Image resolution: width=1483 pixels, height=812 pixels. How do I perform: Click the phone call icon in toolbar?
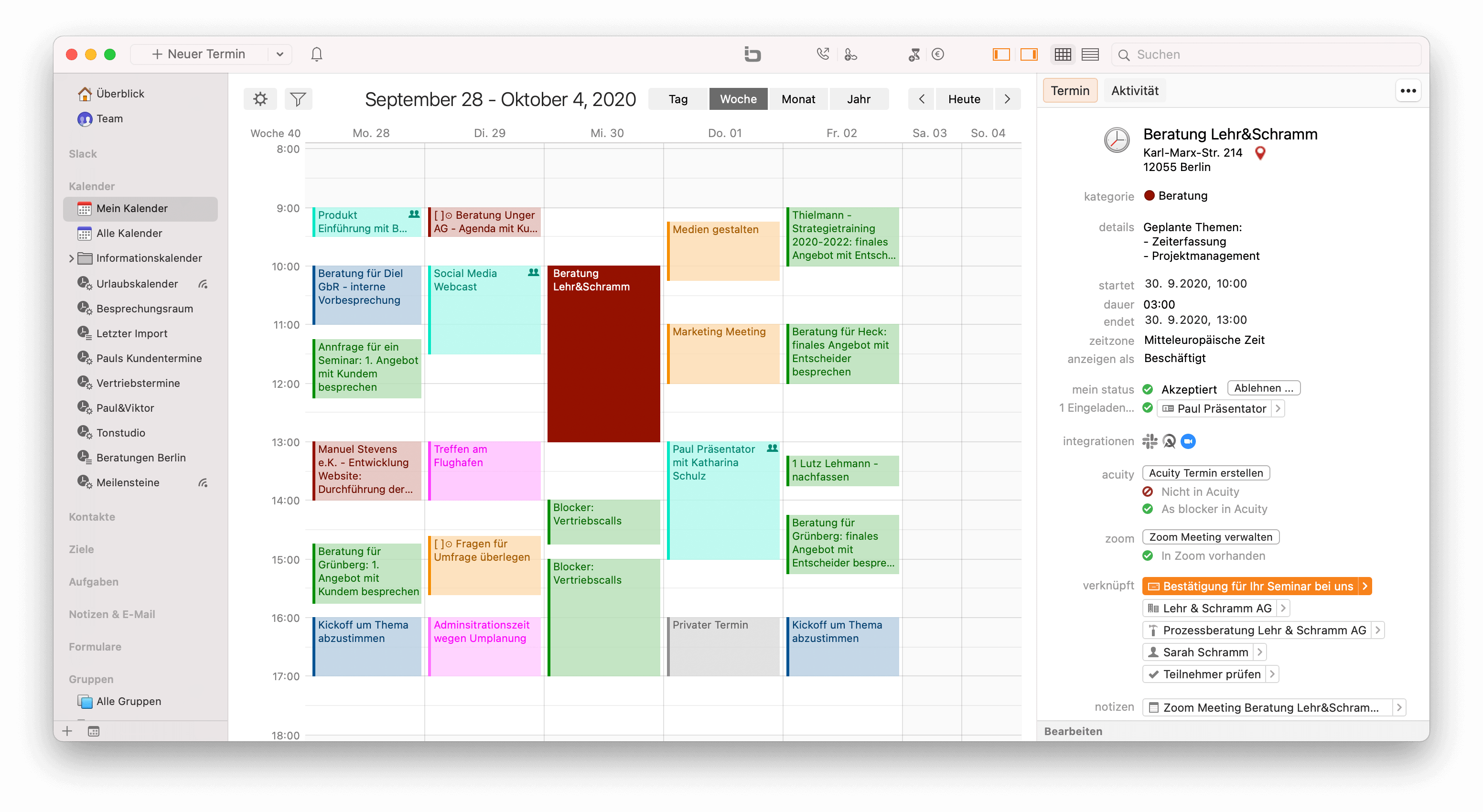(823, 54)
